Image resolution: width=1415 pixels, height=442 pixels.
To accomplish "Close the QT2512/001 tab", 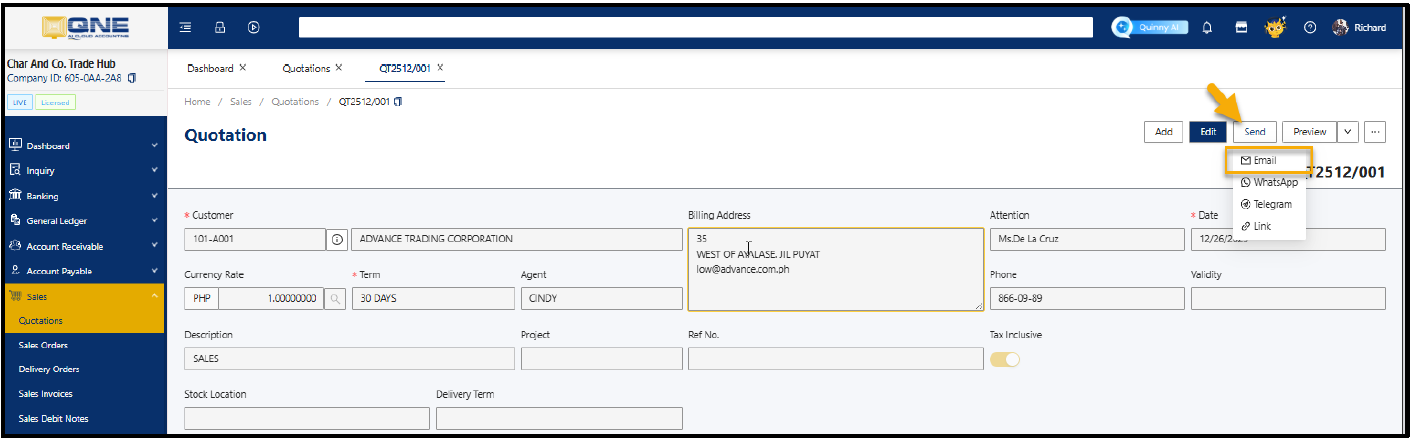I will click(440, 68).
